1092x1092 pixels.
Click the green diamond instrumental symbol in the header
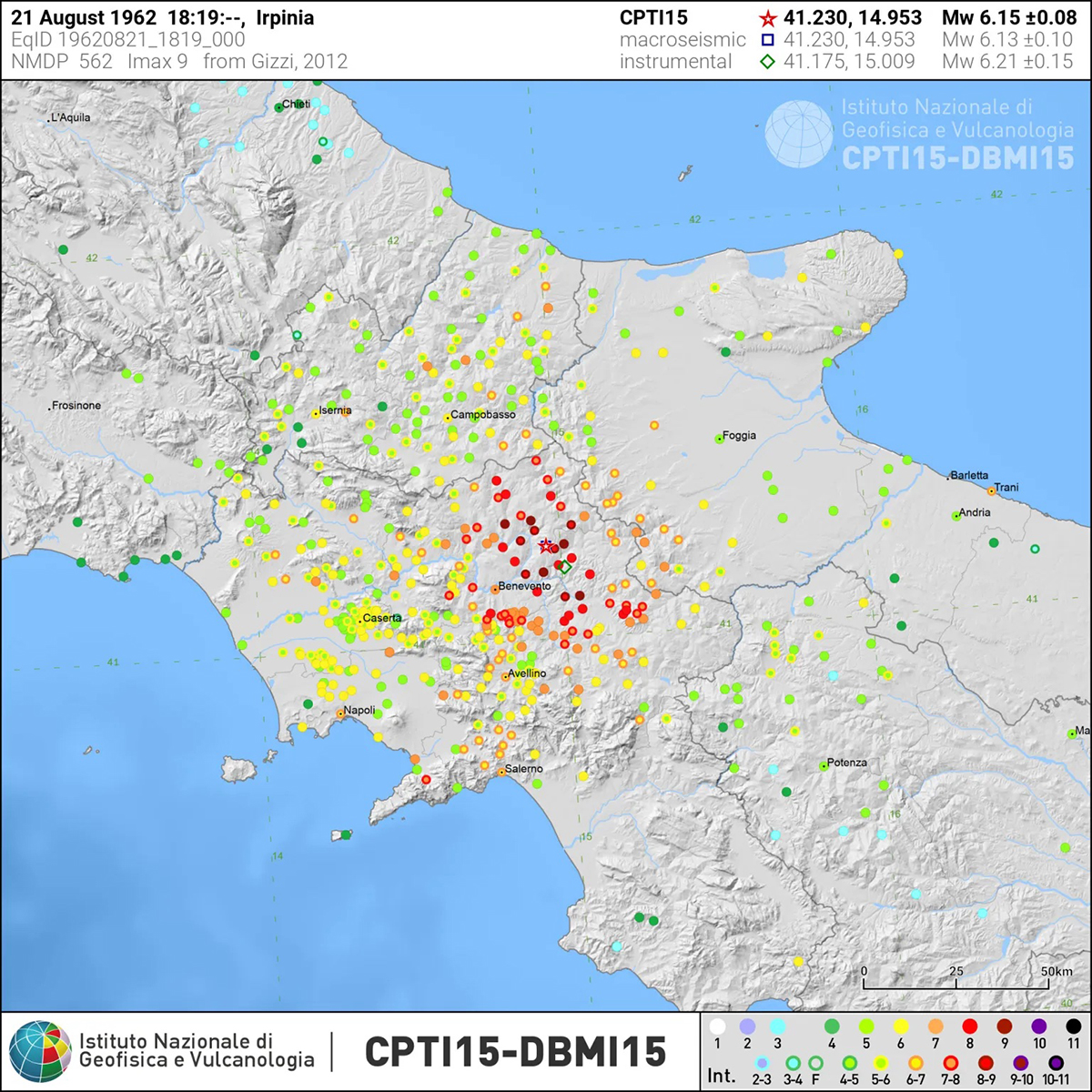point(767,62)
